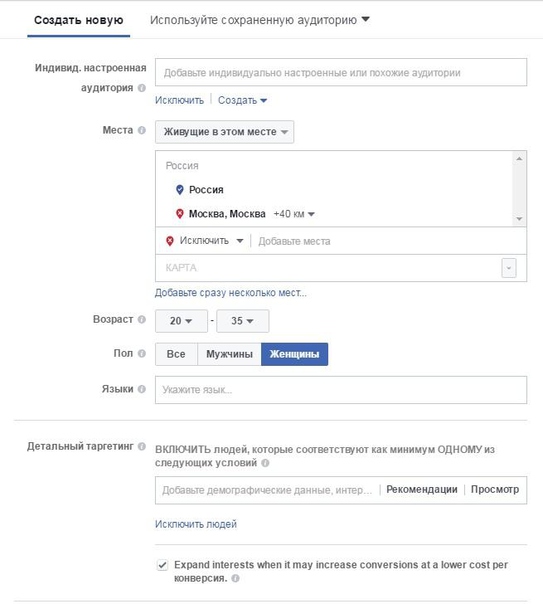Click info icon beside Возраст label

point(142,319)
